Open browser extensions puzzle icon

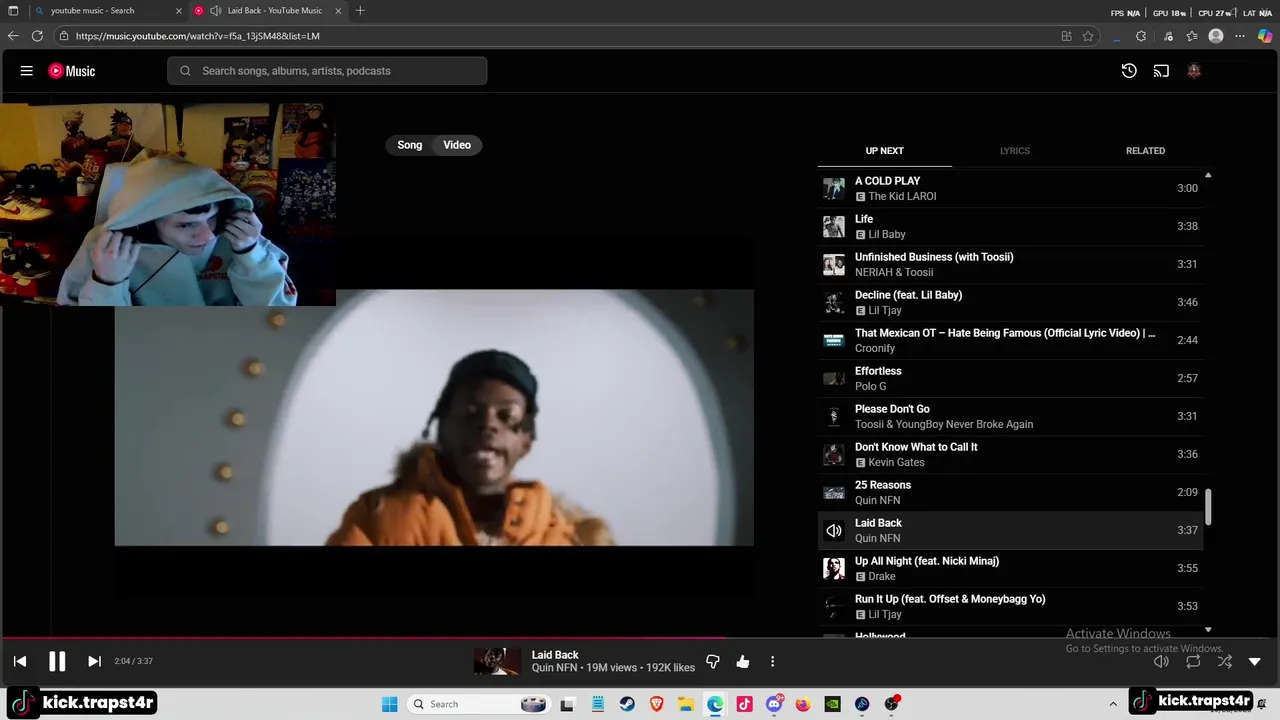pos(1141,36)
